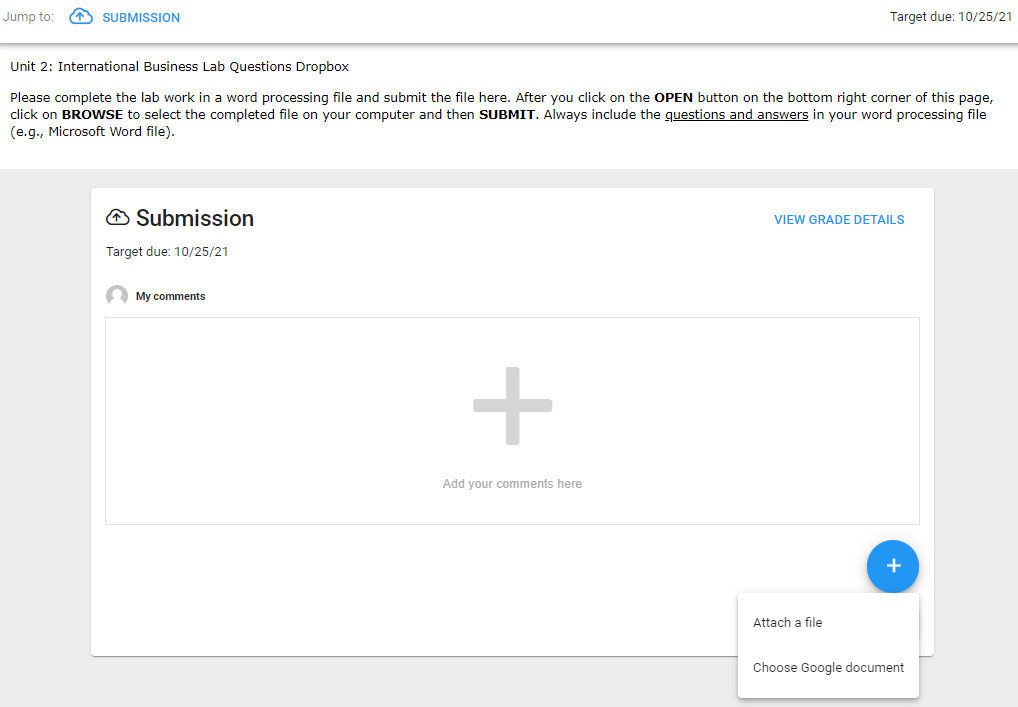Click the Submission card heading text
1018x707 pixels.
click(195, 218)
